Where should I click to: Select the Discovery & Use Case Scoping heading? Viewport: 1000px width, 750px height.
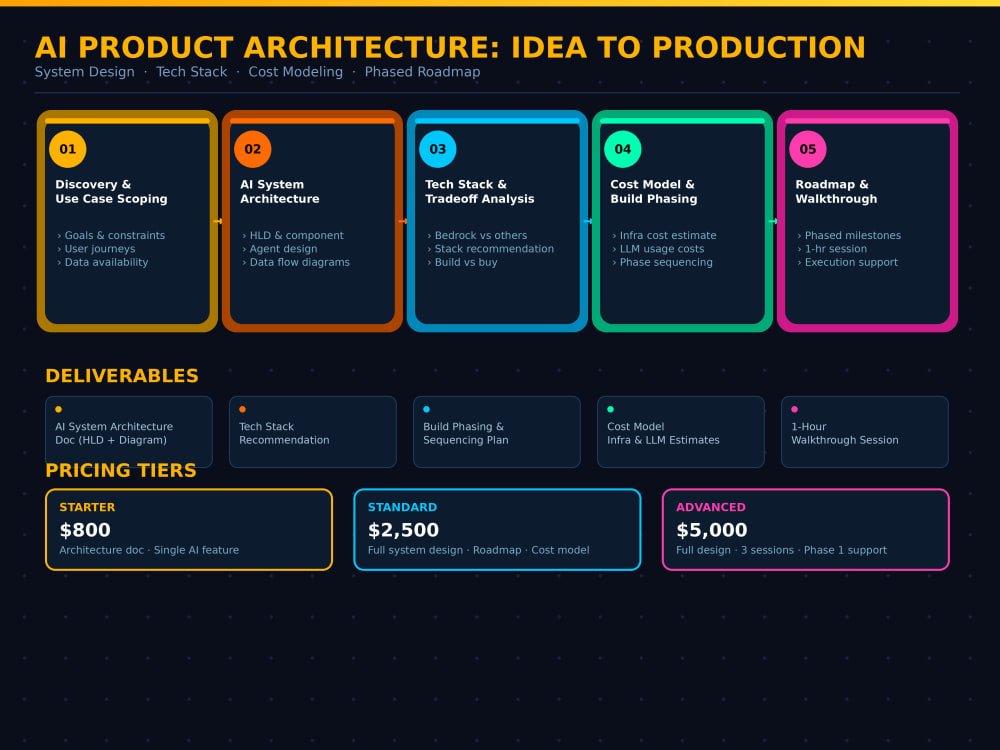coord(111,191)
